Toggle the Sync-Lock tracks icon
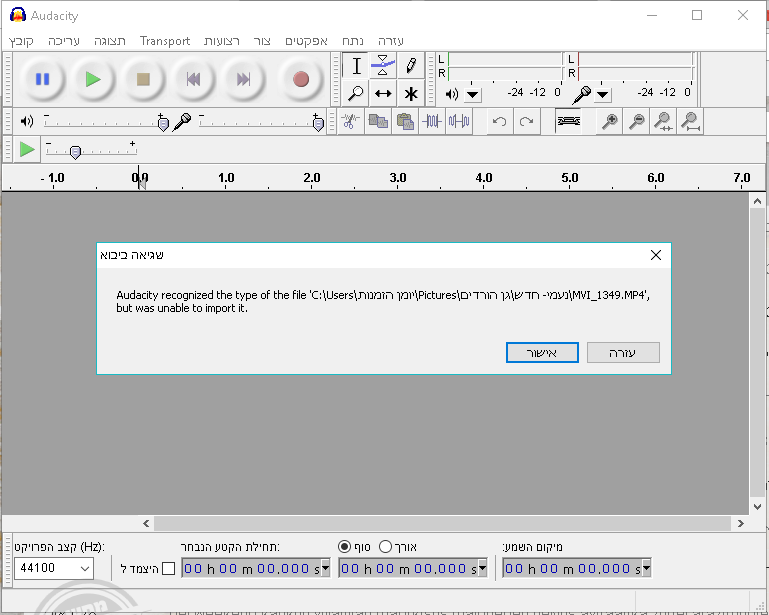 click(568, 121)
